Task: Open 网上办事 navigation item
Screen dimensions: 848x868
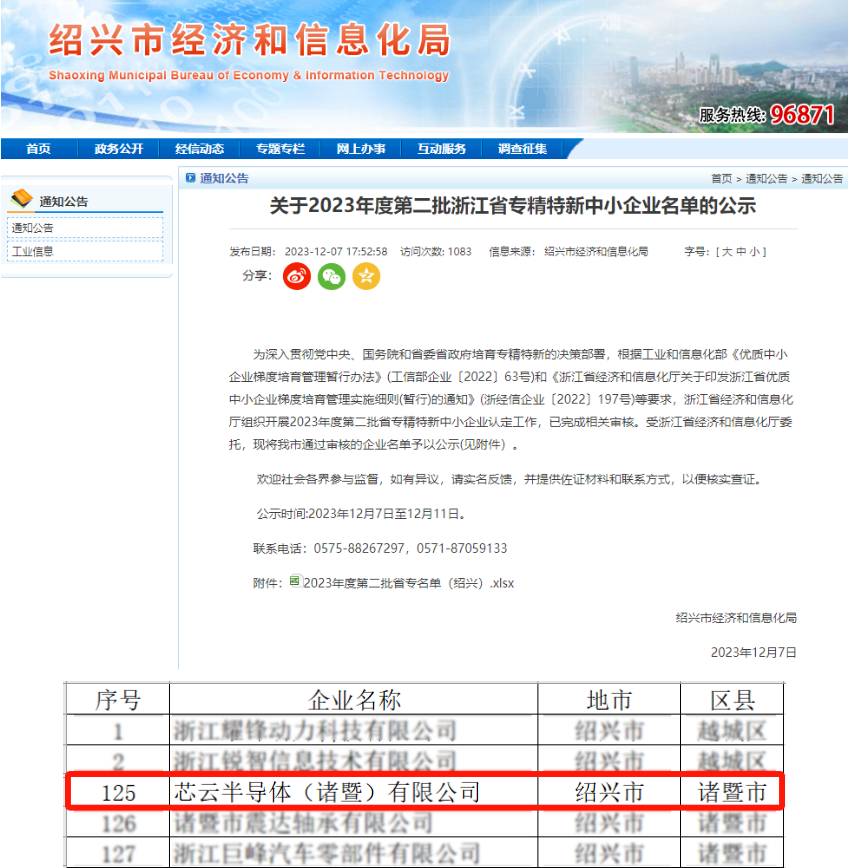Action: pyautogui.click(x=361, y=149)
